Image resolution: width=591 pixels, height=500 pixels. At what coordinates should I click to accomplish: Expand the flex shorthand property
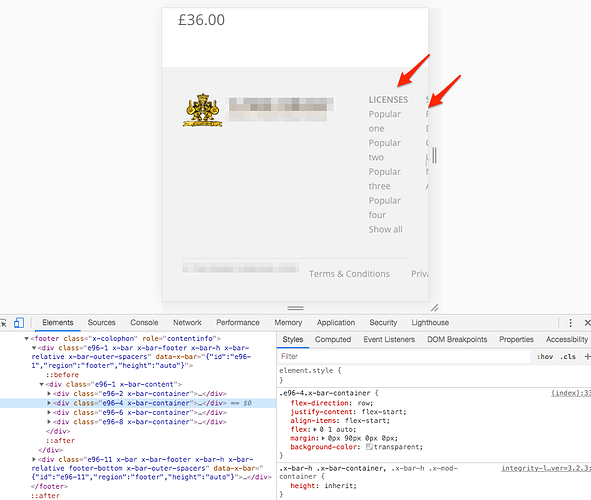[x=315, y=430]
